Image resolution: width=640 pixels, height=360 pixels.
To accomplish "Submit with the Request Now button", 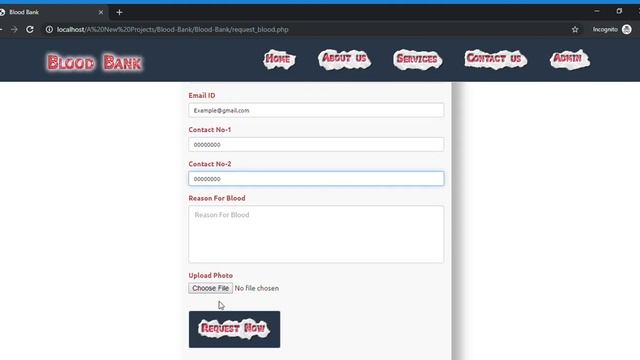I will 234,329.
